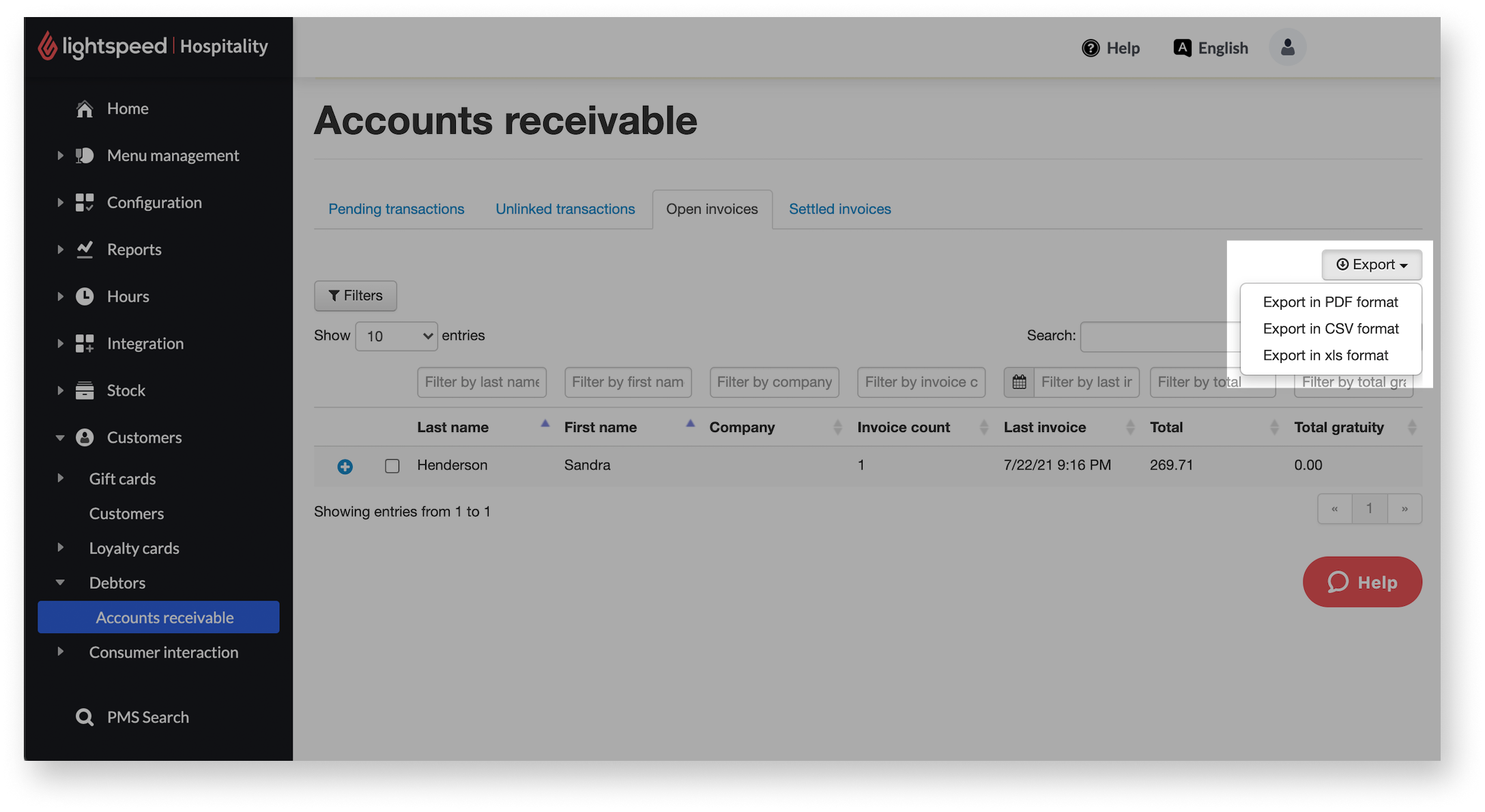Click the Customers person icon in sidebar
Viewport: 1485px width, 812px height.
(x=85, y=438)
